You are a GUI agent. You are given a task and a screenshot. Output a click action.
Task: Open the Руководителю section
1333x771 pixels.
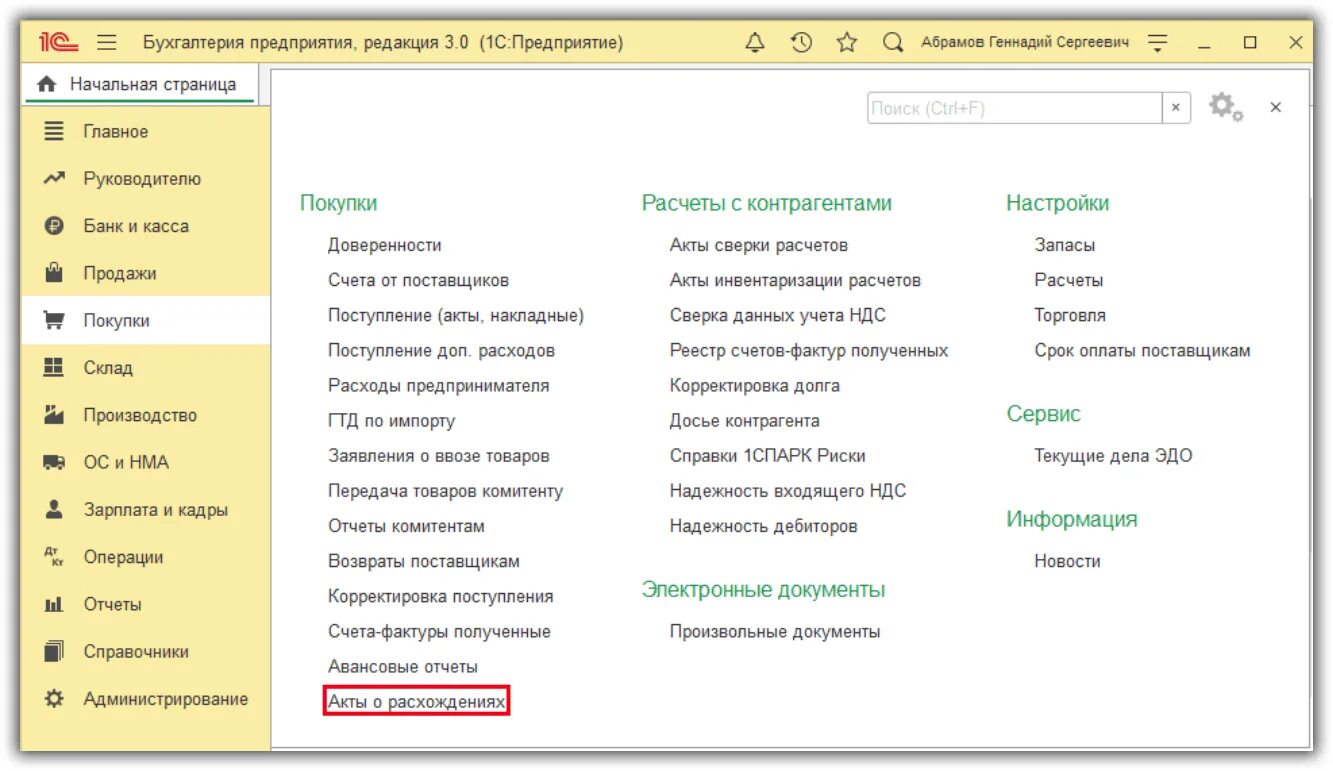pos(146,179)
